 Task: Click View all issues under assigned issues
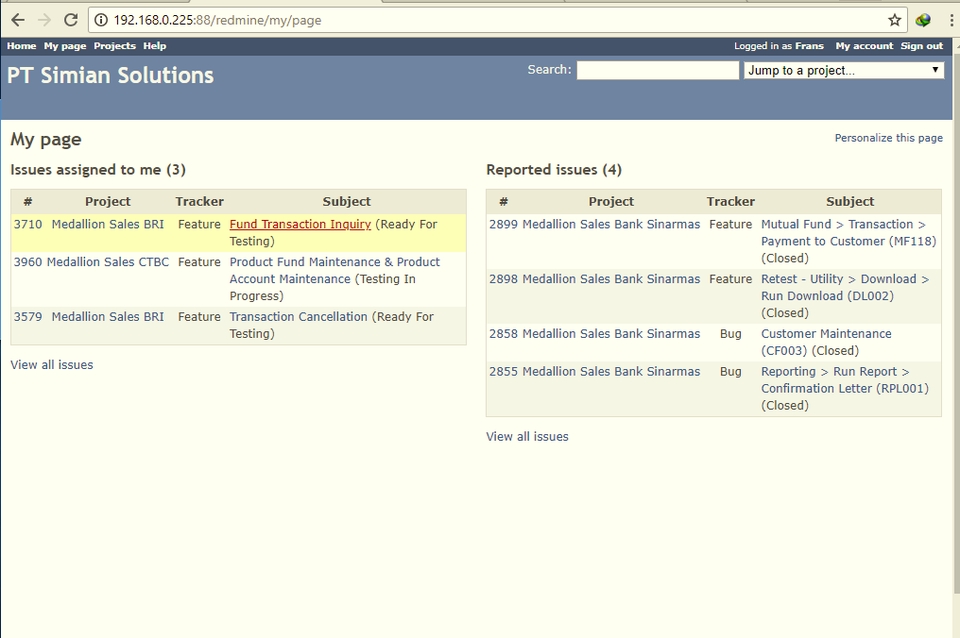click(x=51, y=365)
